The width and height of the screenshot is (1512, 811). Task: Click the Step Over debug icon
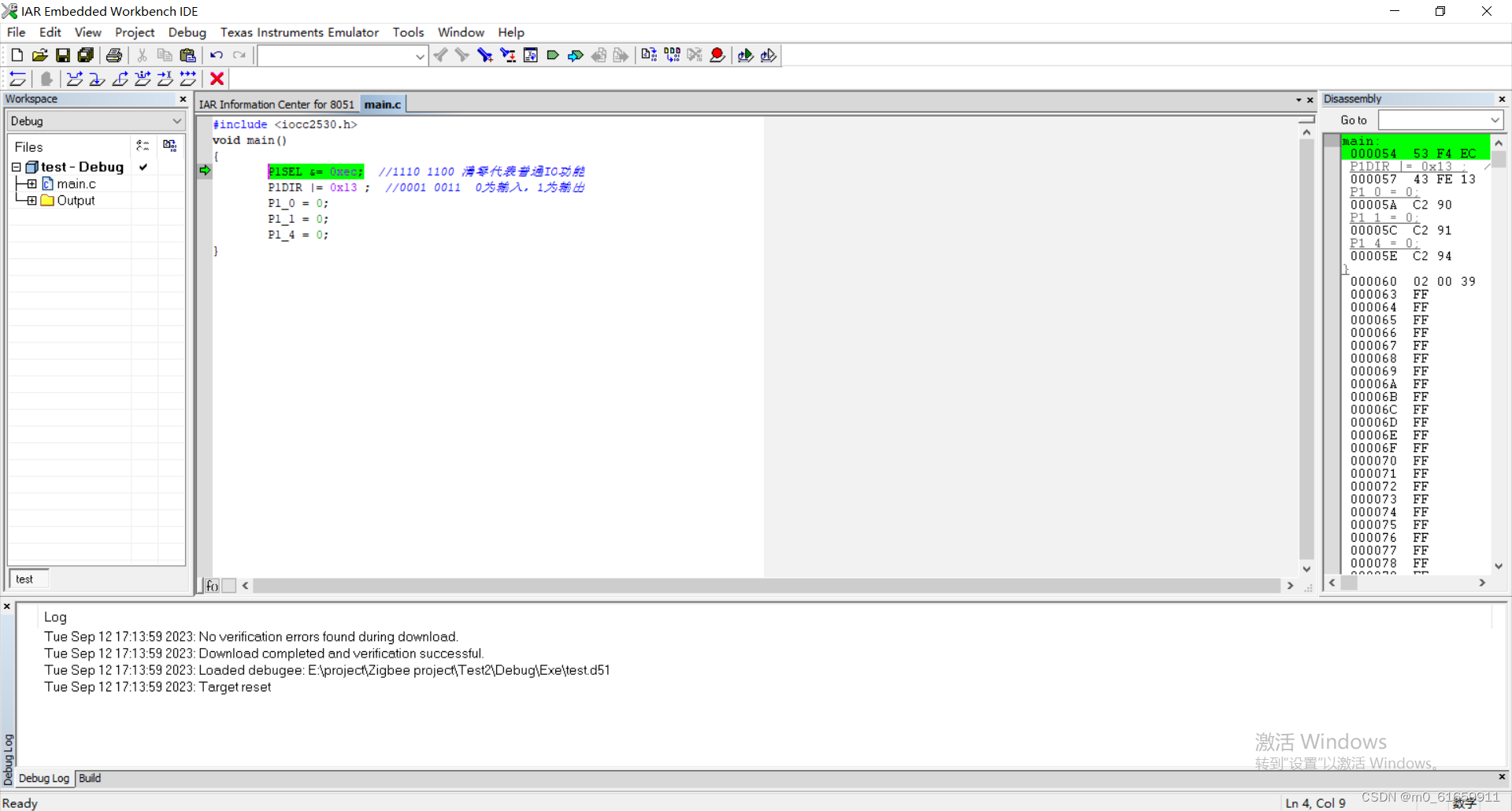coord(75,79)
